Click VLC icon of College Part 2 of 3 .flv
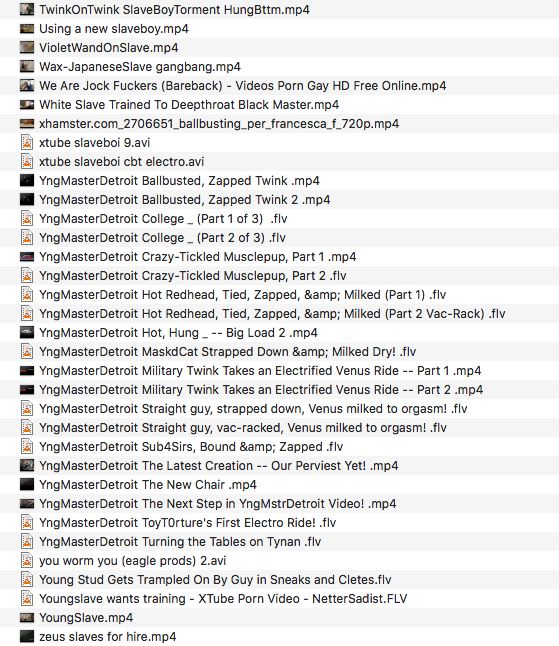The width and height of the screenshot is (559, 646). [x=27, y=237]
